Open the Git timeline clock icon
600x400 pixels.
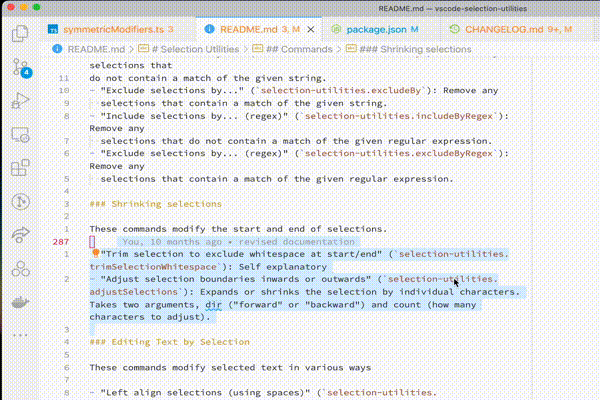(x=21, y=202)
